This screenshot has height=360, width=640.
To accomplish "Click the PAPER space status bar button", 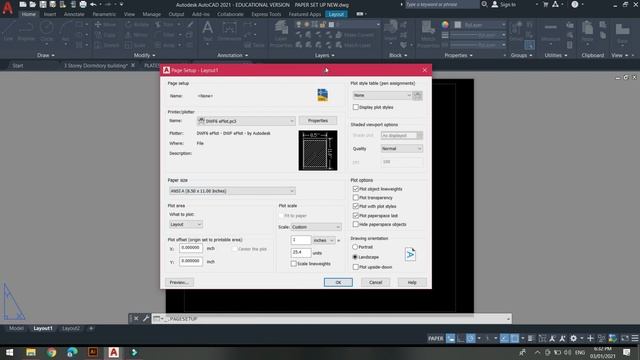I will tap(436, 338).
